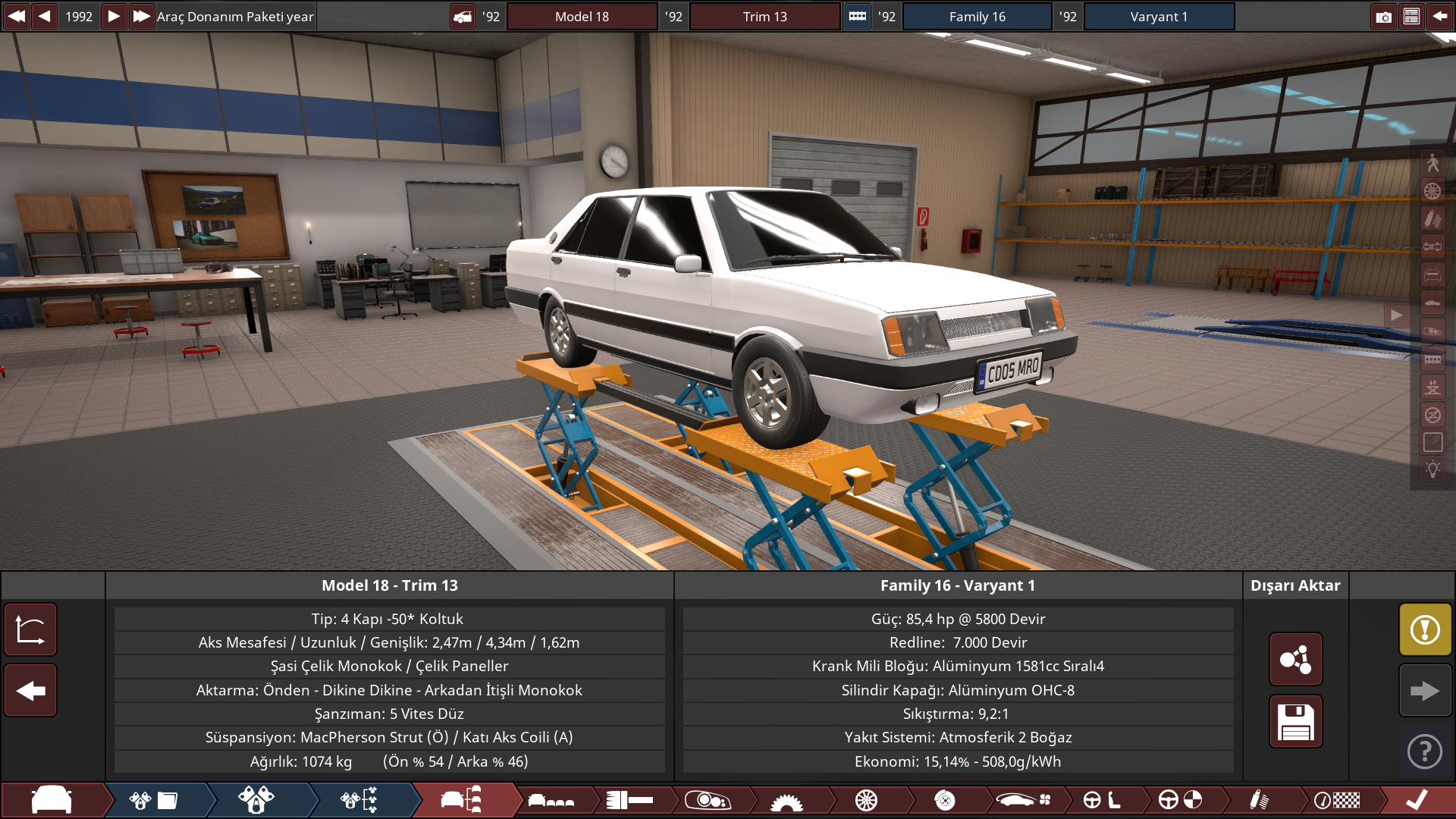Image resolution: width=1456 pixels, height=819 pixels.
Task: Open the Model 18 name field
Action: pos(582,17)
